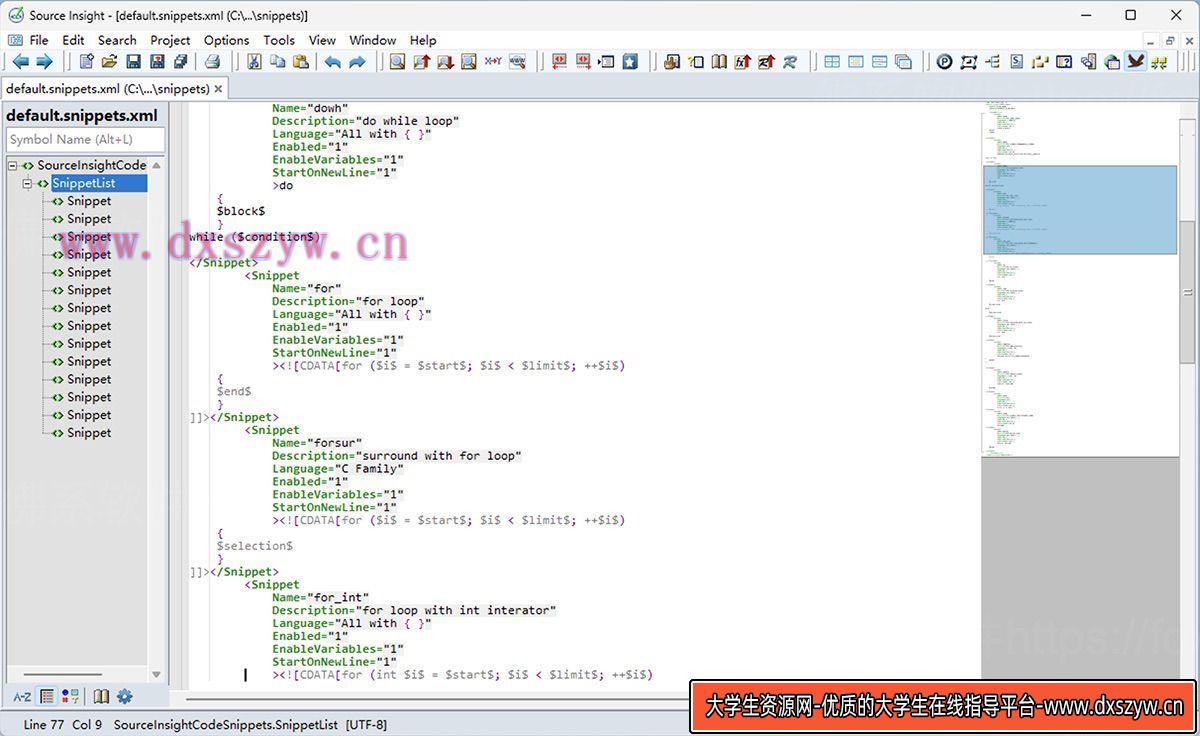Collapse the SourceInsightCode tree node
Viewport: 1200px width, 736px height.
tap(13, 166)
